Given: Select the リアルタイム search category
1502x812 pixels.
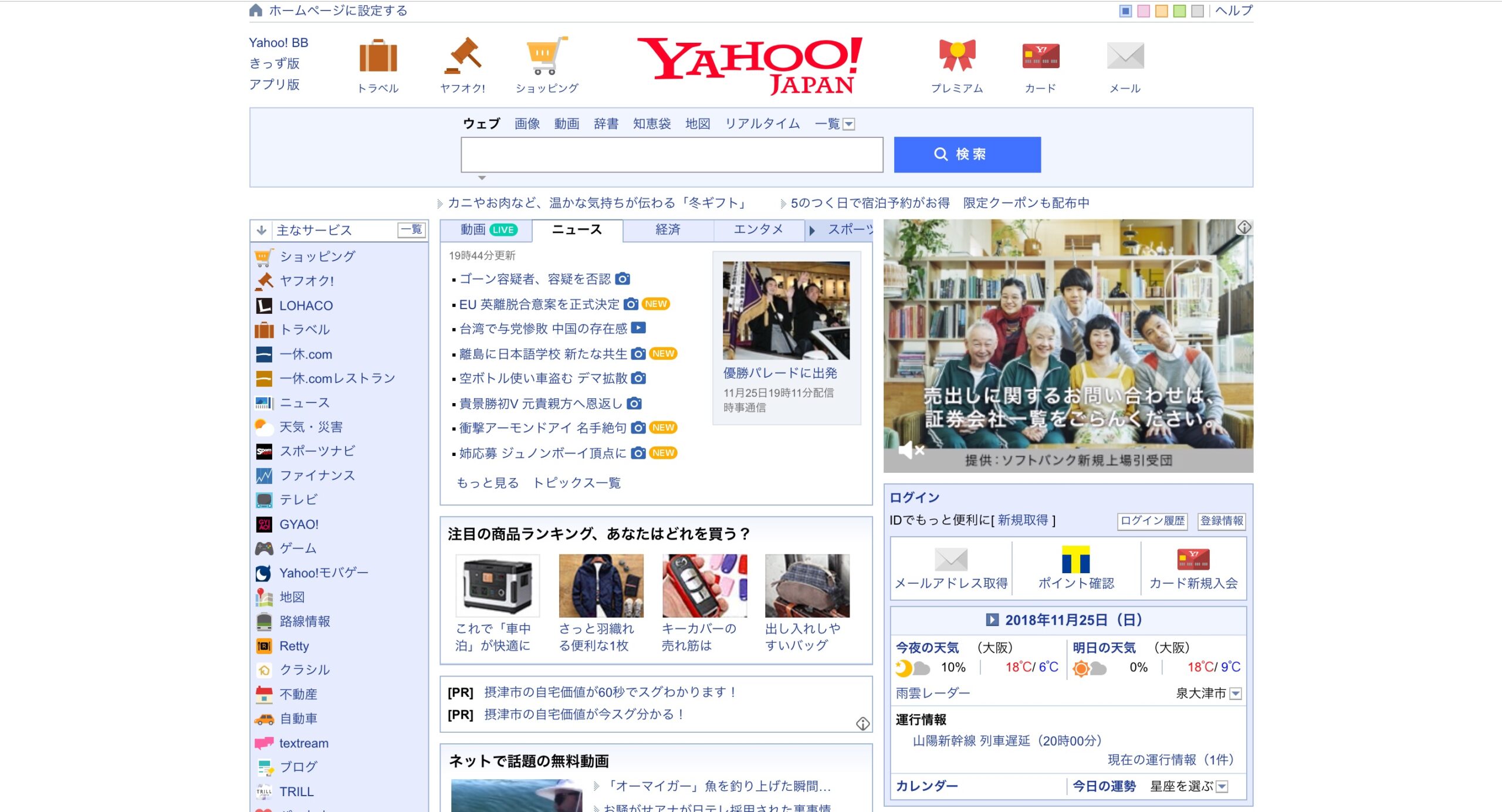Looking at the screenshot, I should [x=762, y=123].
